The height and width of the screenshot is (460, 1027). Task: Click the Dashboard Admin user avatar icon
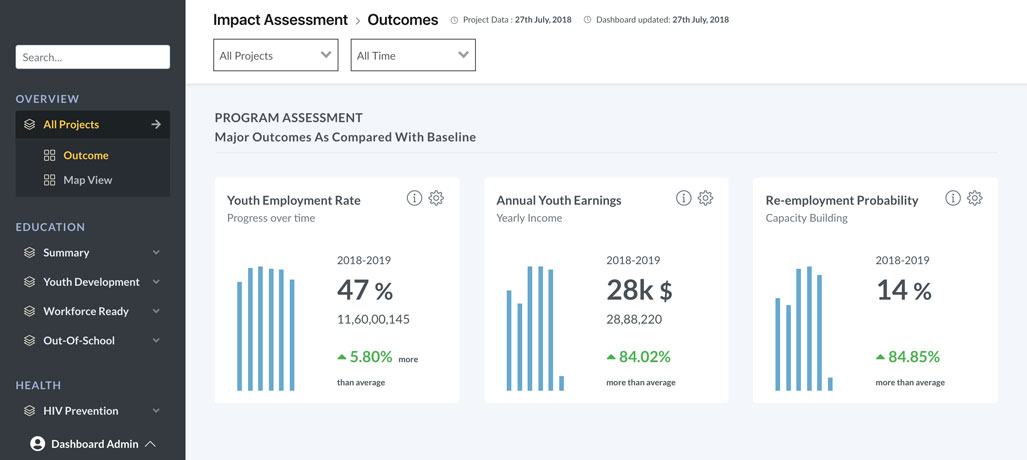[37, 444]
